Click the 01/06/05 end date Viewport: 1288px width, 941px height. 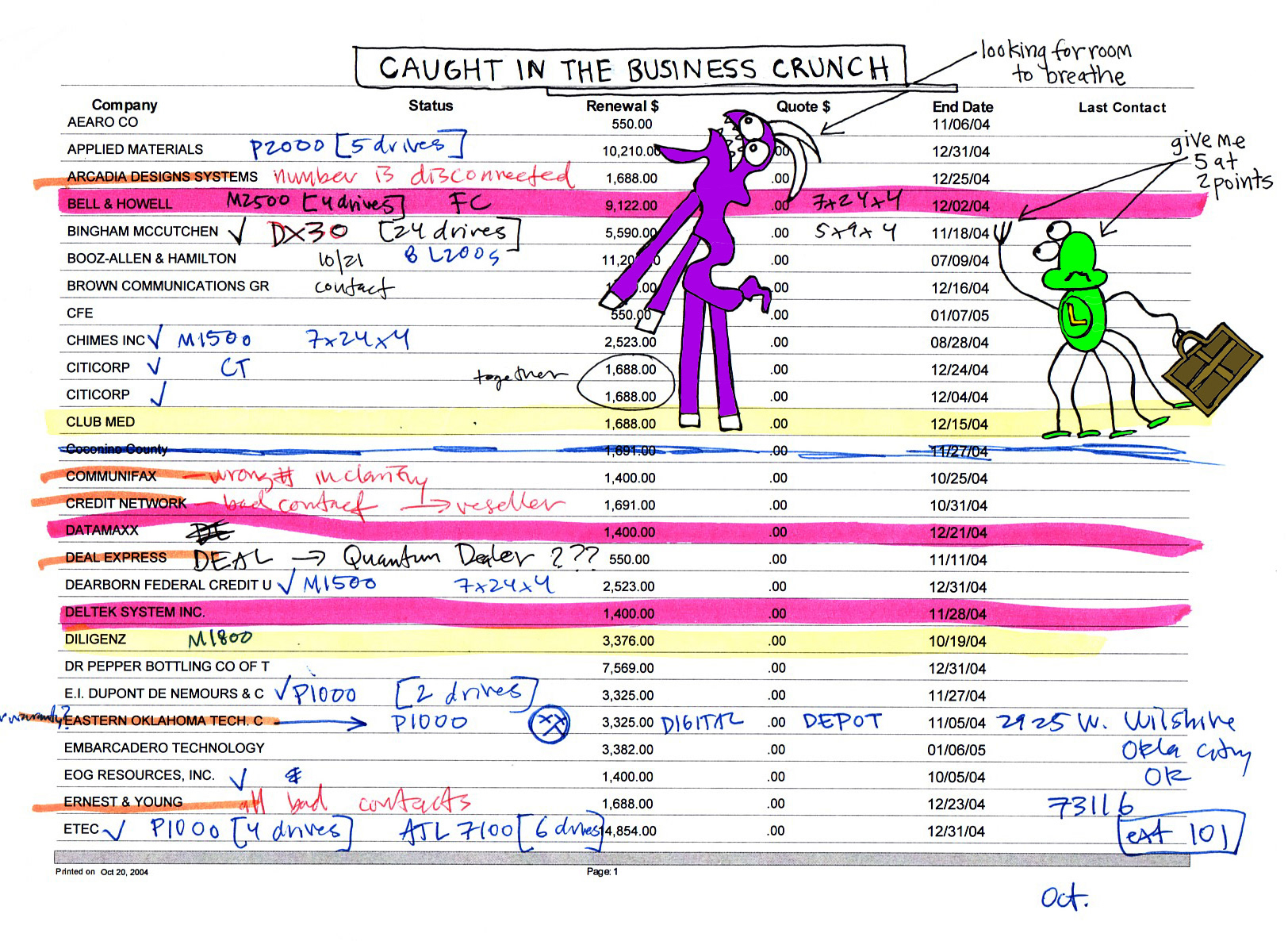(956, 750)
